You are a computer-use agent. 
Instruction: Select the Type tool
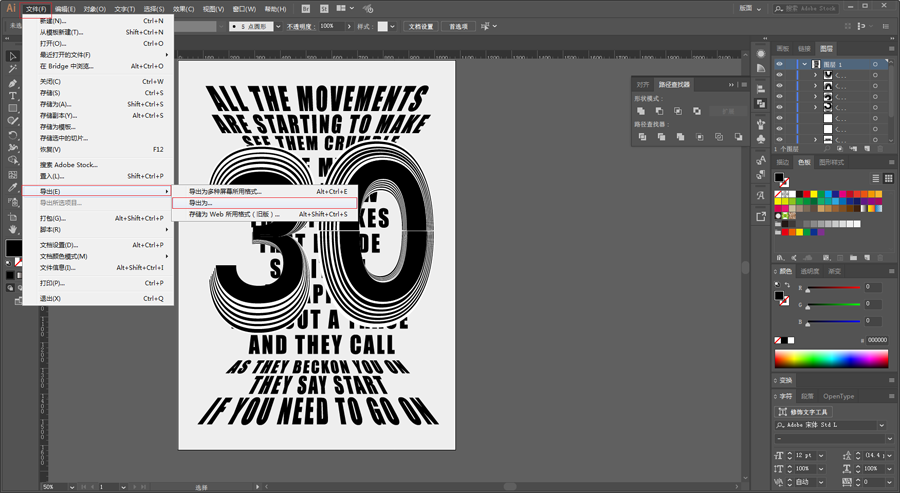(x=13, y=95)
